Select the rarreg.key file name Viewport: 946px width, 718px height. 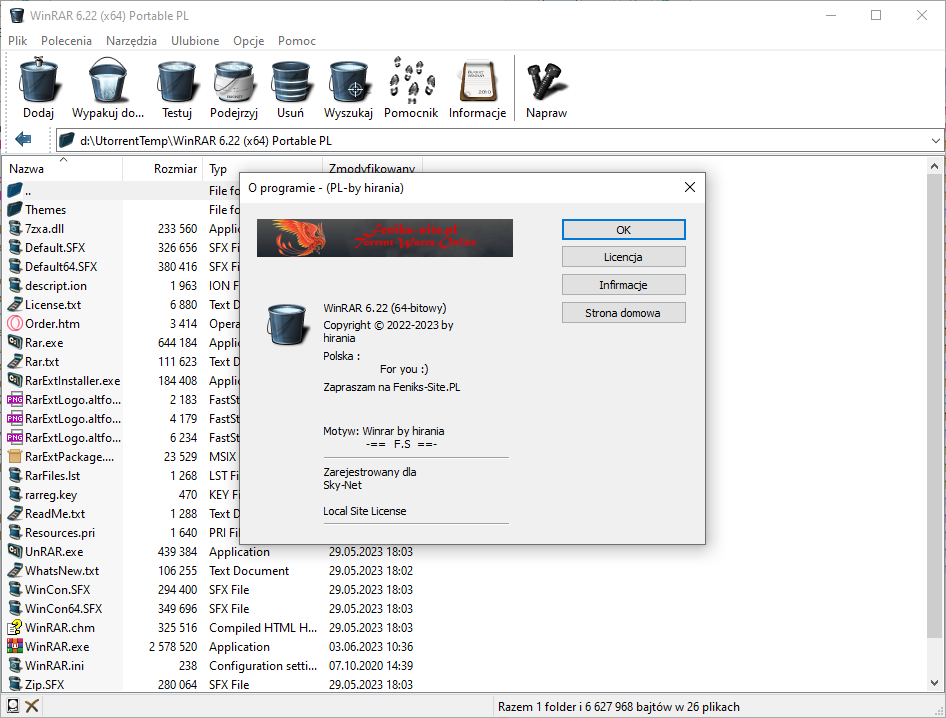point(51,495)
